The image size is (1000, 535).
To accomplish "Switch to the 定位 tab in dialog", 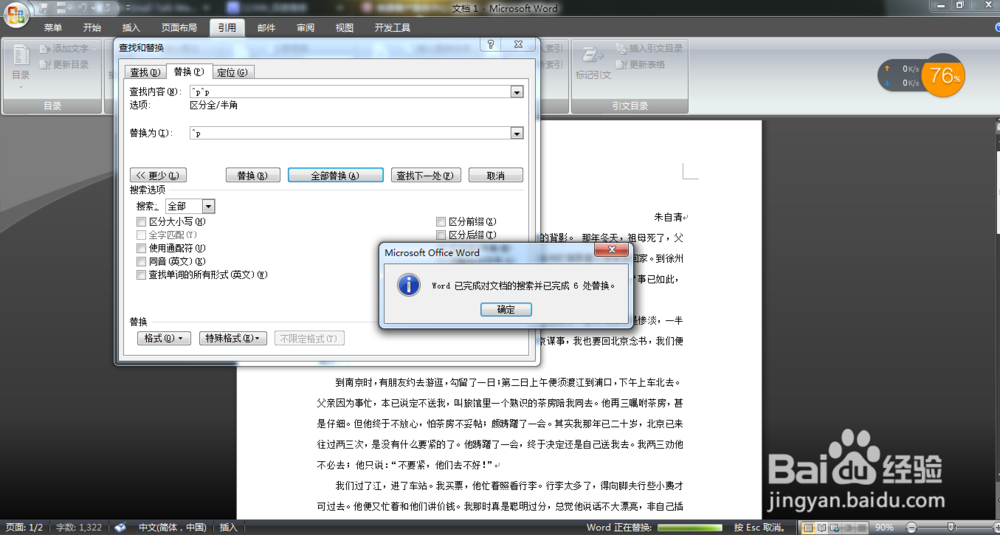I will [233, 72].
